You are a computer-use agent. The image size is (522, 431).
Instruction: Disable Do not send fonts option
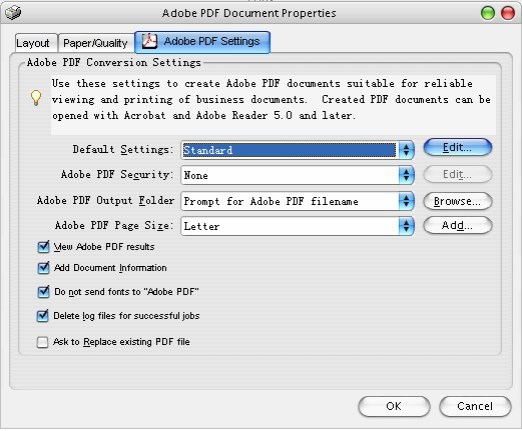[x=43, y=292]
